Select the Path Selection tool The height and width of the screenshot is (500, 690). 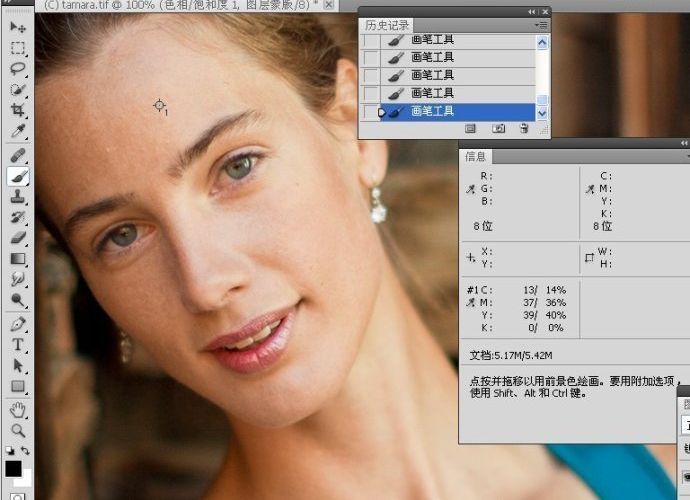[18, 365]
